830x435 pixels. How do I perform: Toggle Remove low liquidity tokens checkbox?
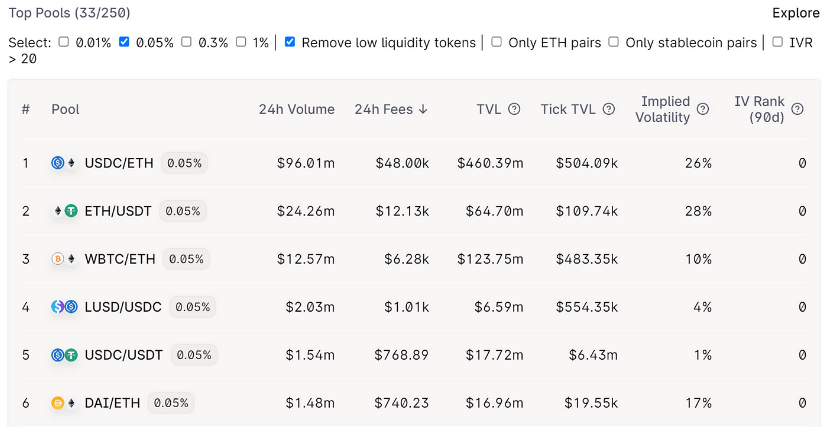coord(290,42)
